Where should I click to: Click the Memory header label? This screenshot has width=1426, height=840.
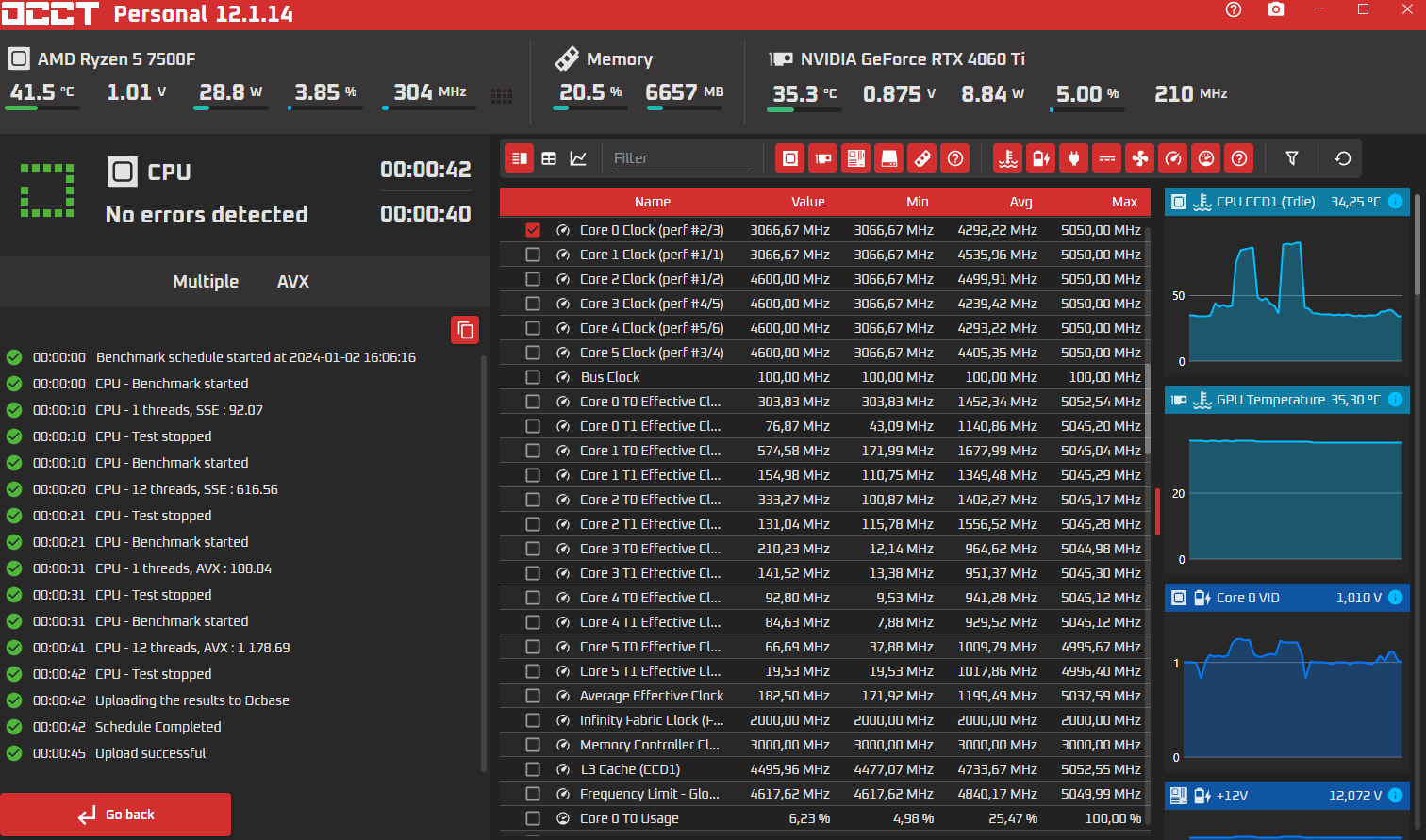click(620, 59)
